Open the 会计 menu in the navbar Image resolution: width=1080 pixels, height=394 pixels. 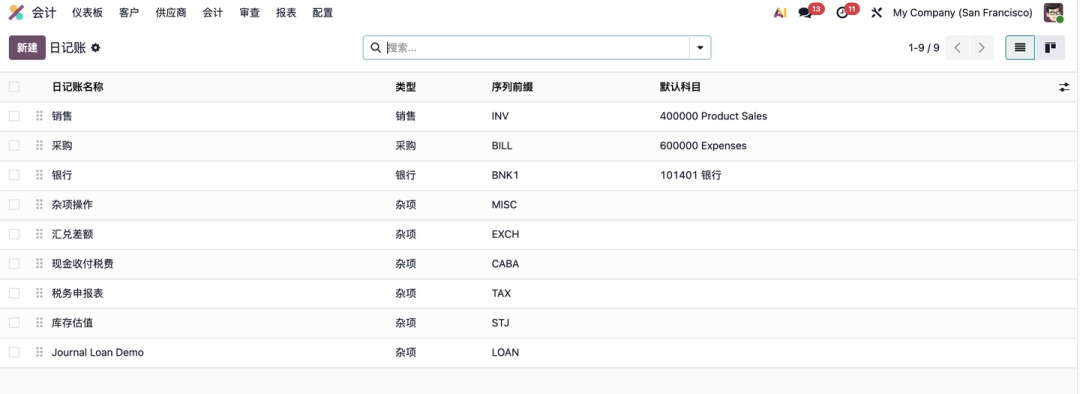[x=213, y=12]
